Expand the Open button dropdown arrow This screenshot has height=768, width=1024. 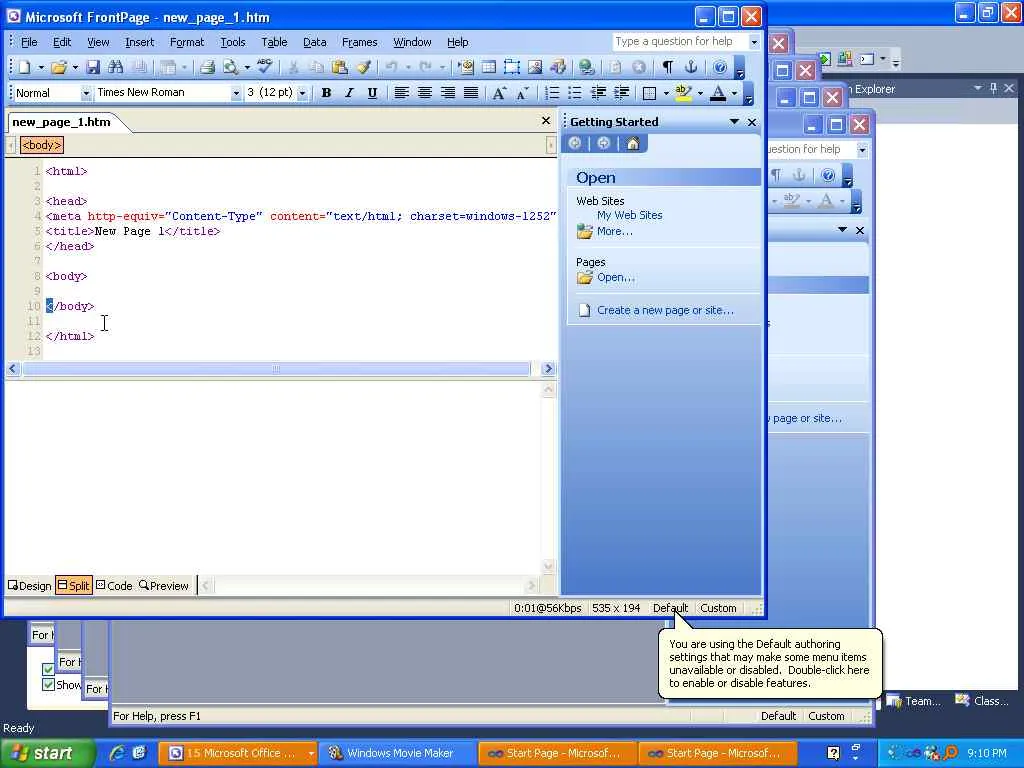pyautogui.click(x=75, y=67)
